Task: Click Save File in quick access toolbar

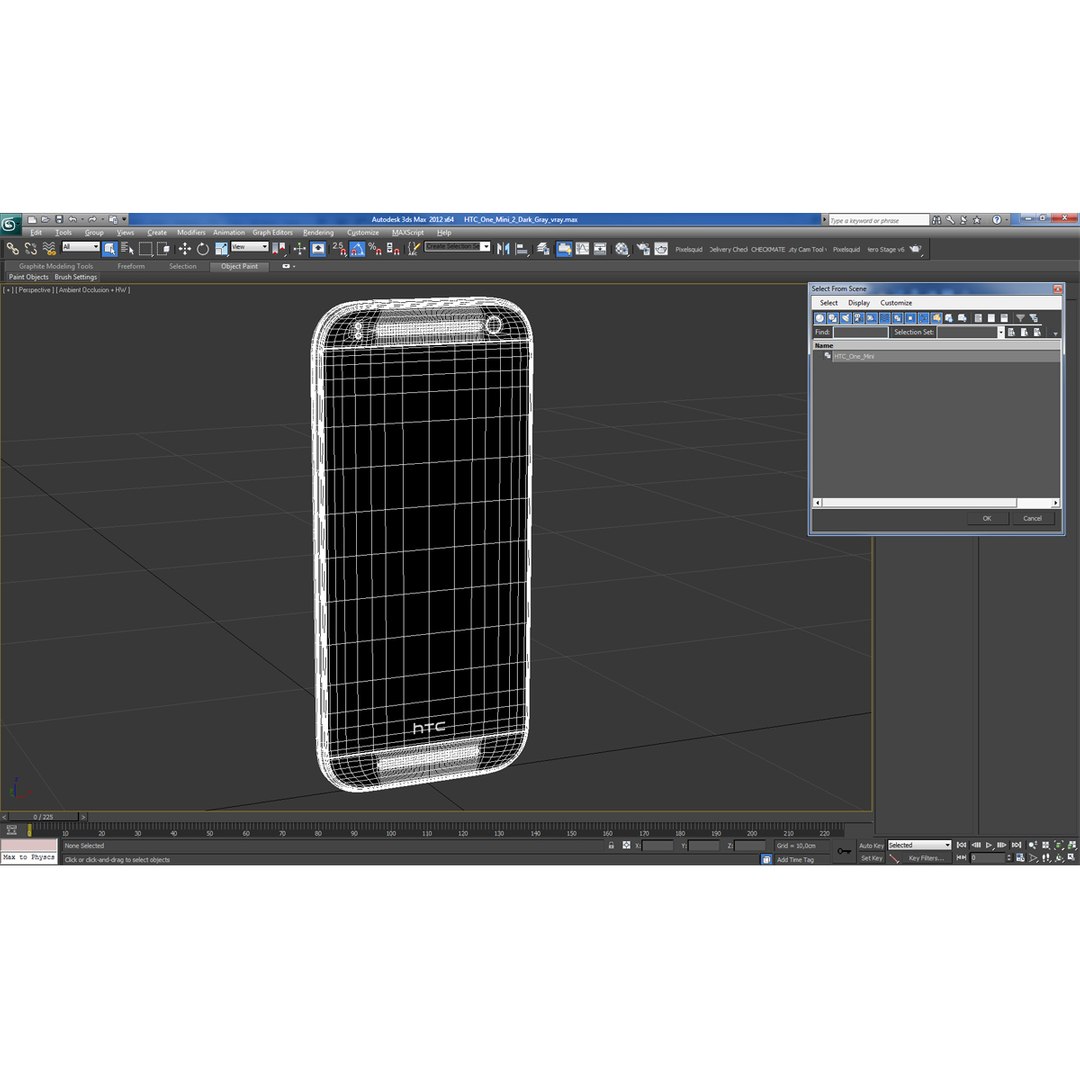Action: [59, 220]
